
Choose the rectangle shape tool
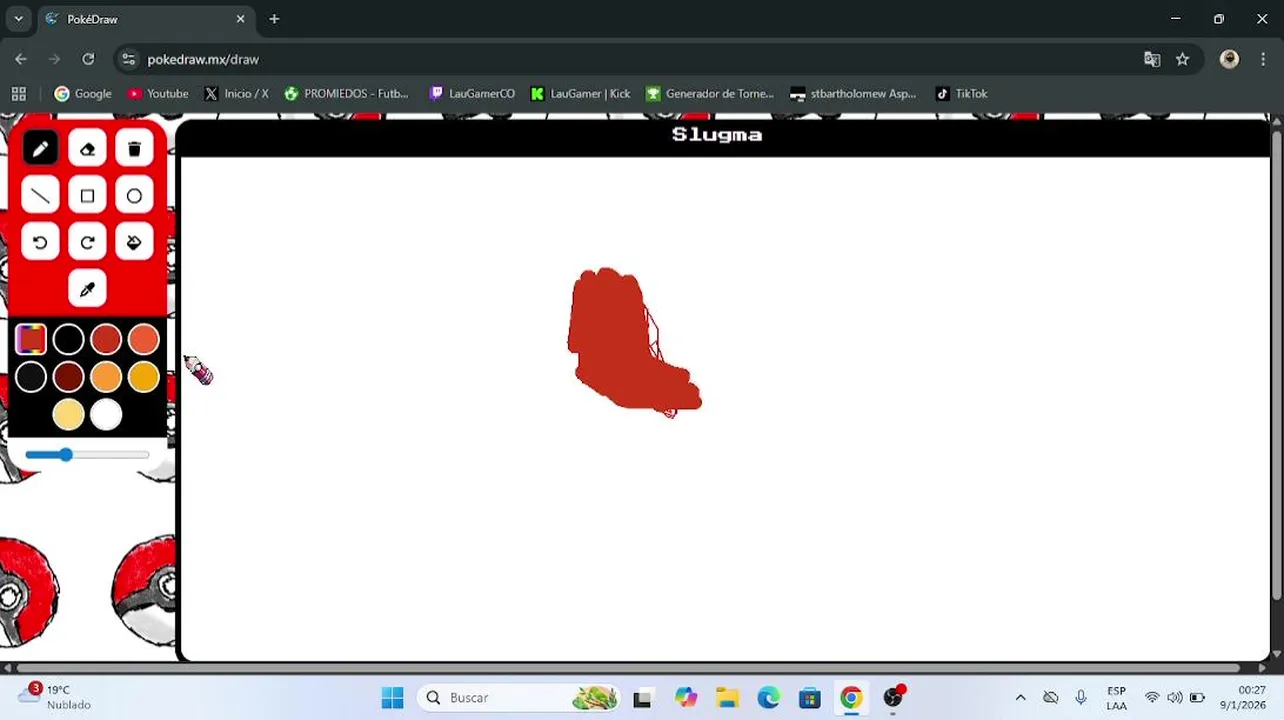coord(87,196)
